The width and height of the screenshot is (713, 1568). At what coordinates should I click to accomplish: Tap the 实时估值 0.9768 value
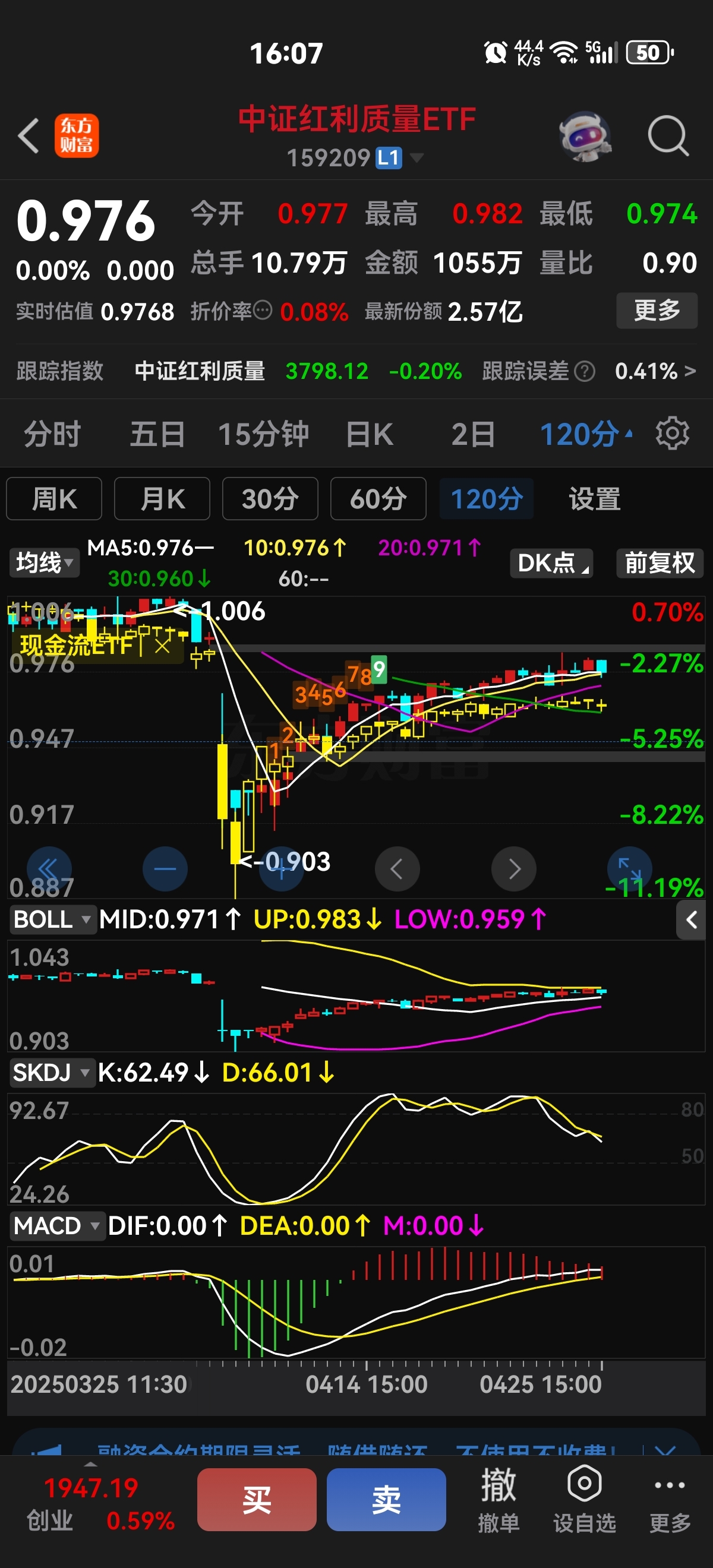pyautogui.click(x=138, y=312)
